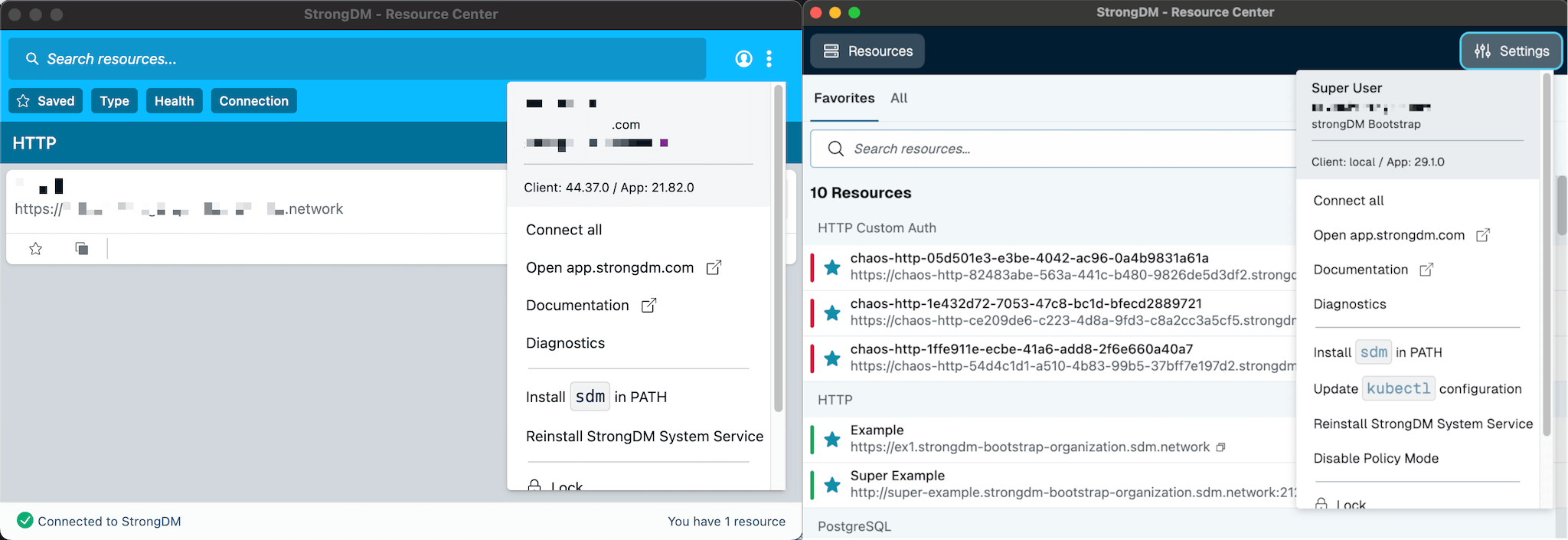
Task: Open the Health filter dropdown
Action: pos(175,101)
